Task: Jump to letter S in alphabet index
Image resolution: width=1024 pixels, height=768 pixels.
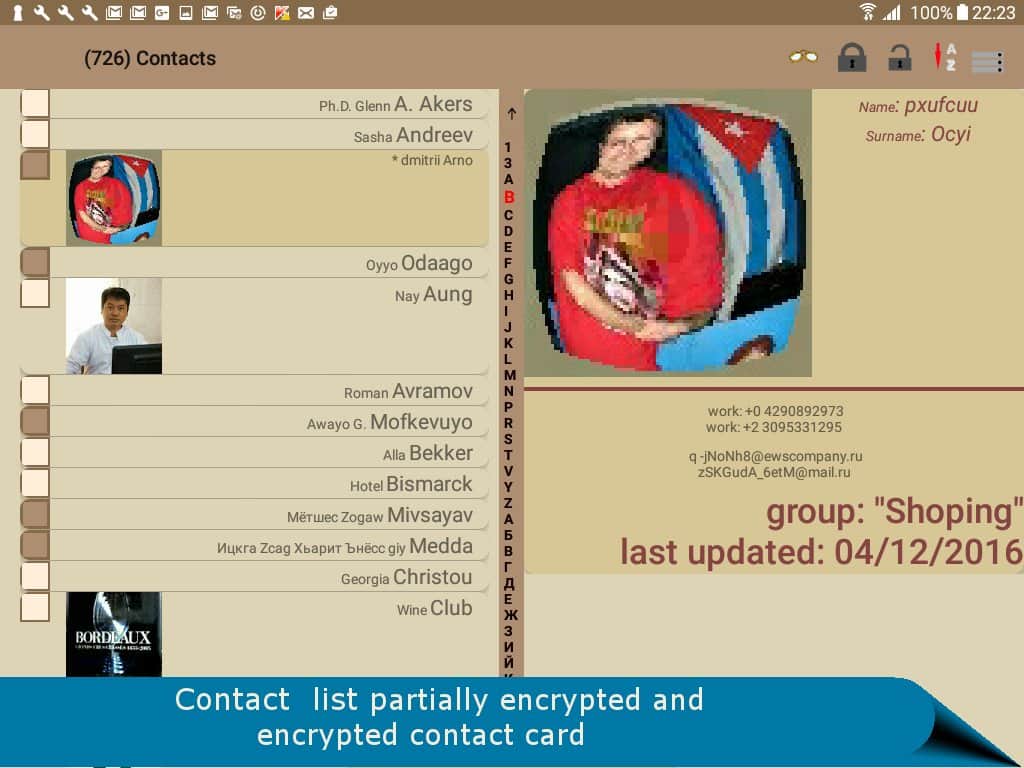Action: 509,438
